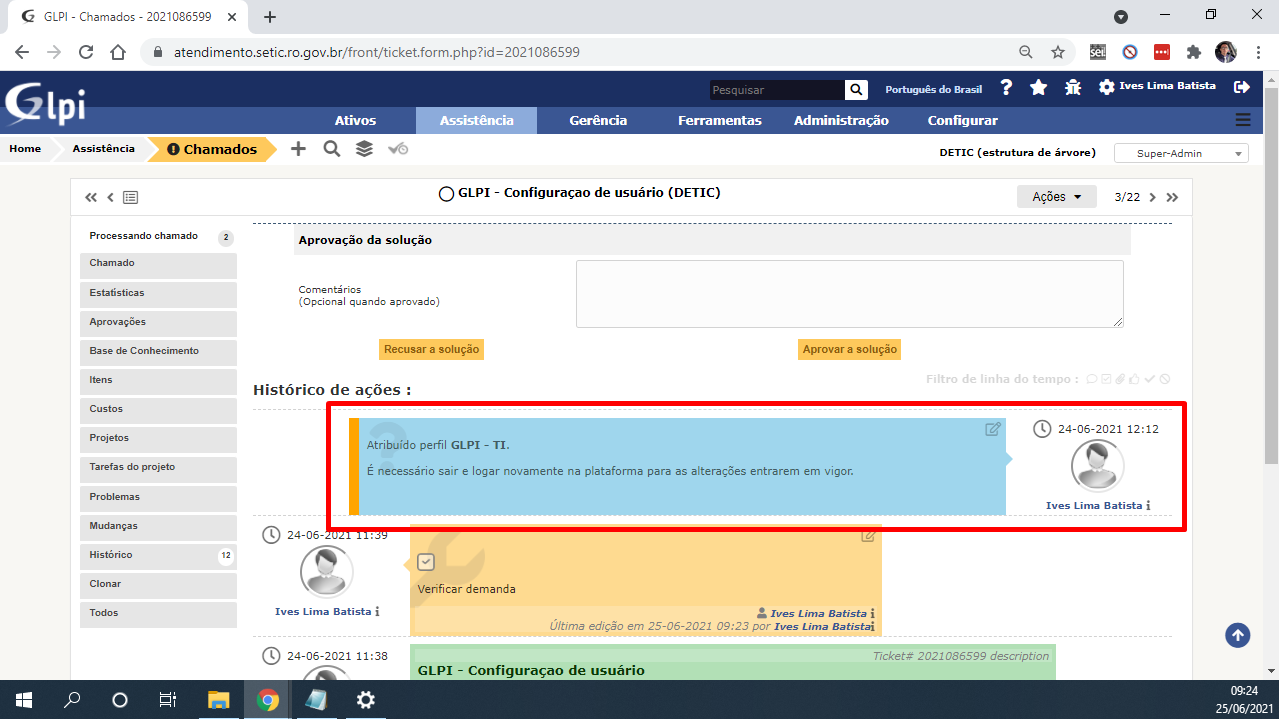The width and height of the screenshot is (1279, 719).
Task: Click the logout icon in header
Action: [1242, 87]
